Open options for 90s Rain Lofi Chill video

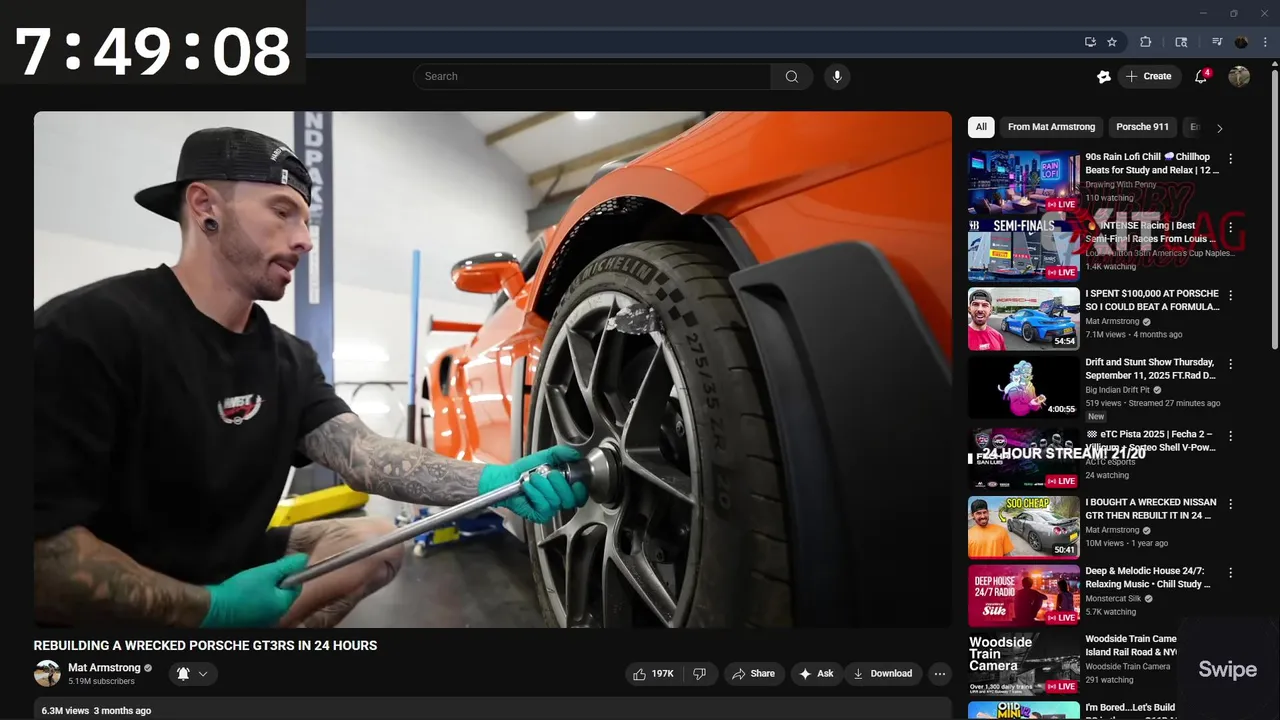coord(1231,159)
